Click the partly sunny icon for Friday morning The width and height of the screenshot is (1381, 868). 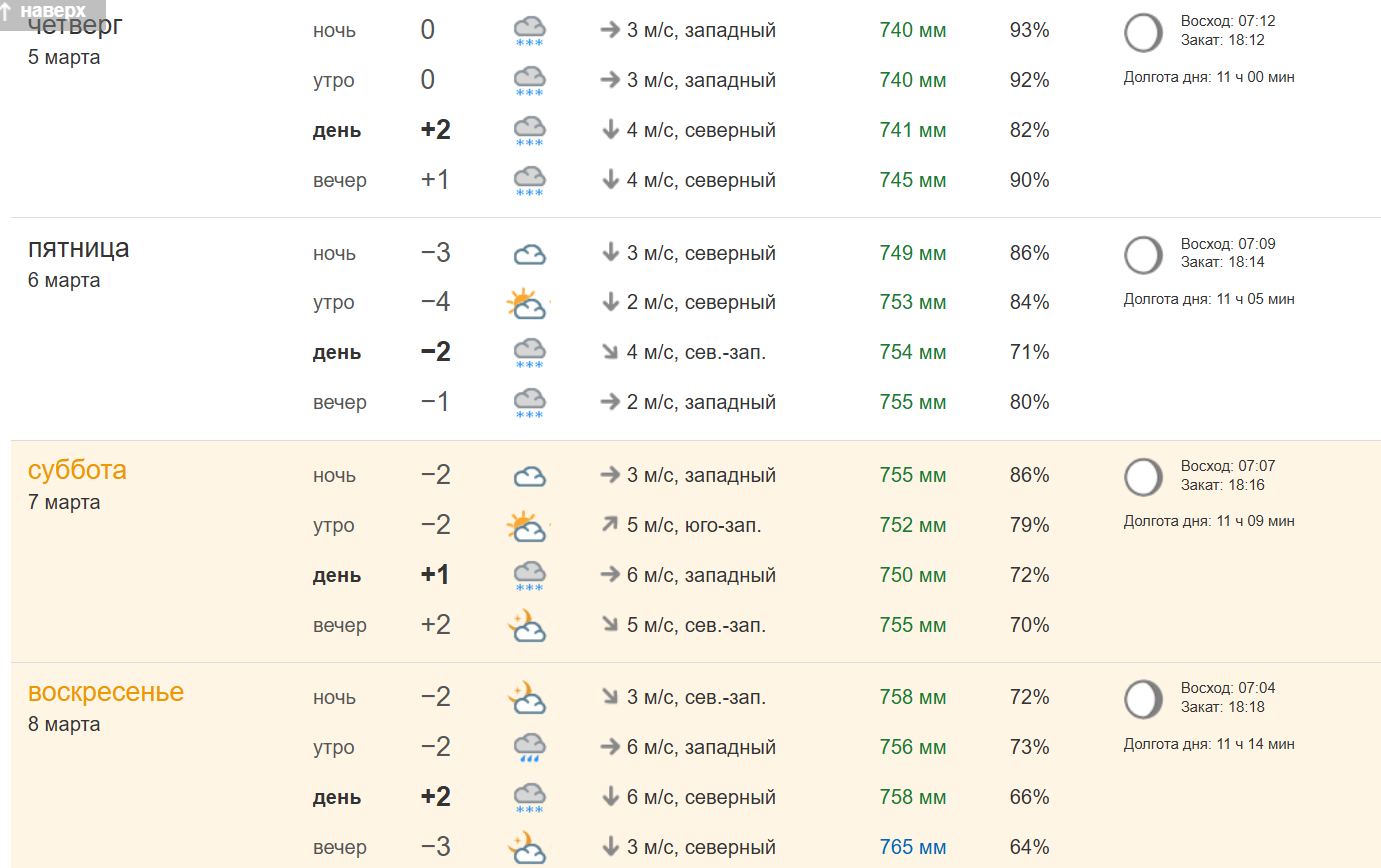coord(527,303)
